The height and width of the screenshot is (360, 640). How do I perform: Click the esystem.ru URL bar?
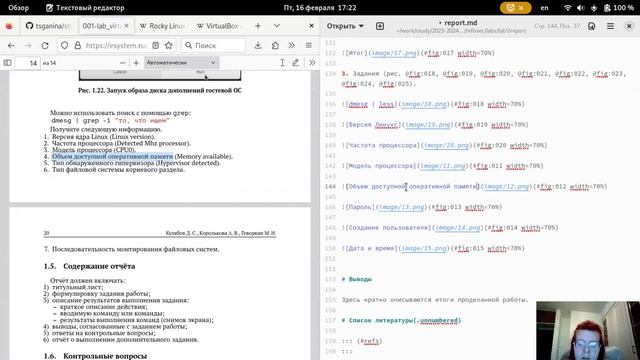click(x=116, y=45)
